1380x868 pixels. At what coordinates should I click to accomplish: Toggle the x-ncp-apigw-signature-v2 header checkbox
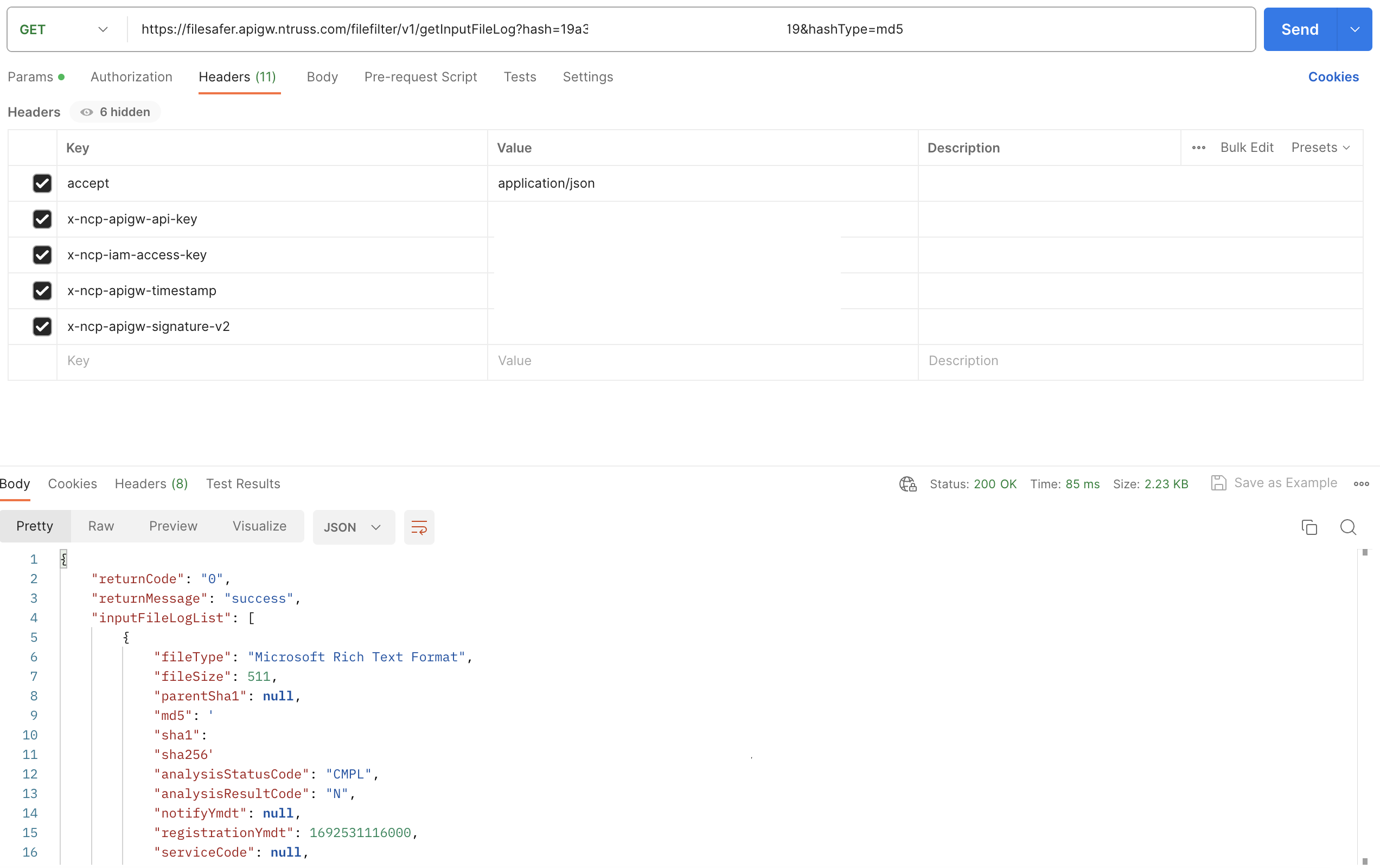42,327
